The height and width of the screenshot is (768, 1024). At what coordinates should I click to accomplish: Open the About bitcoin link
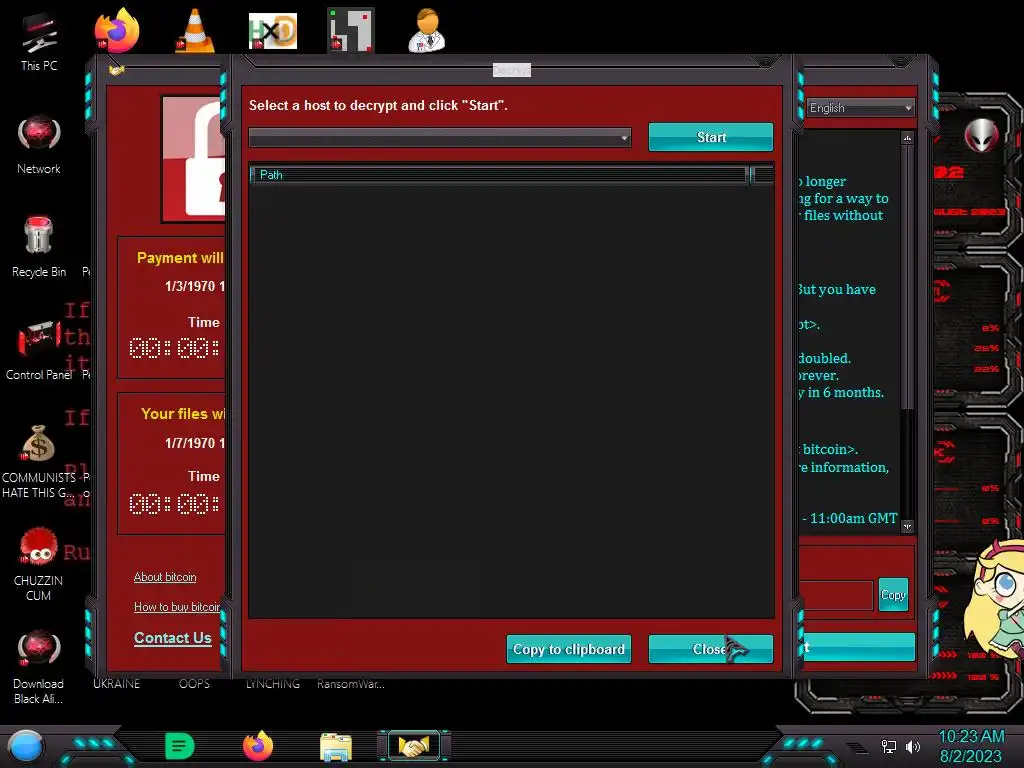[x=165, y=577]
